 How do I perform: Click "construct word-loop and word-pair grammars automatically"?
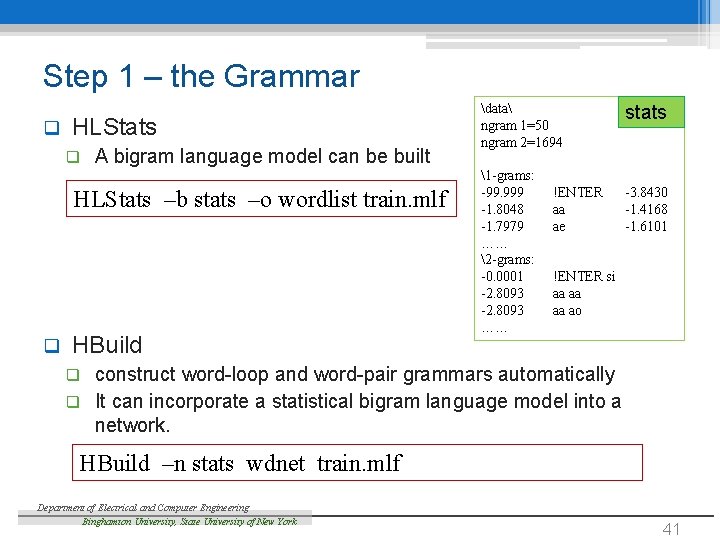tap(354, 375)
